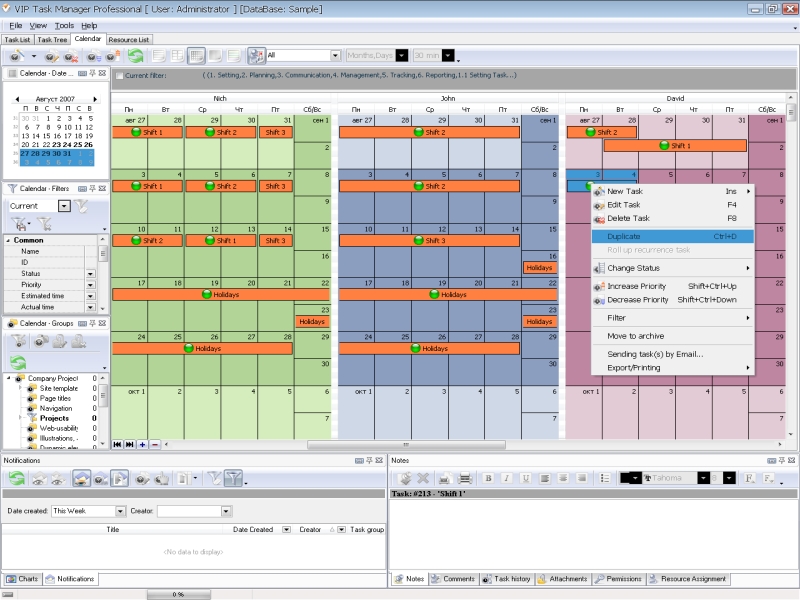
Task: Click the resource filter icon before the All box
Action: [256, 56]
